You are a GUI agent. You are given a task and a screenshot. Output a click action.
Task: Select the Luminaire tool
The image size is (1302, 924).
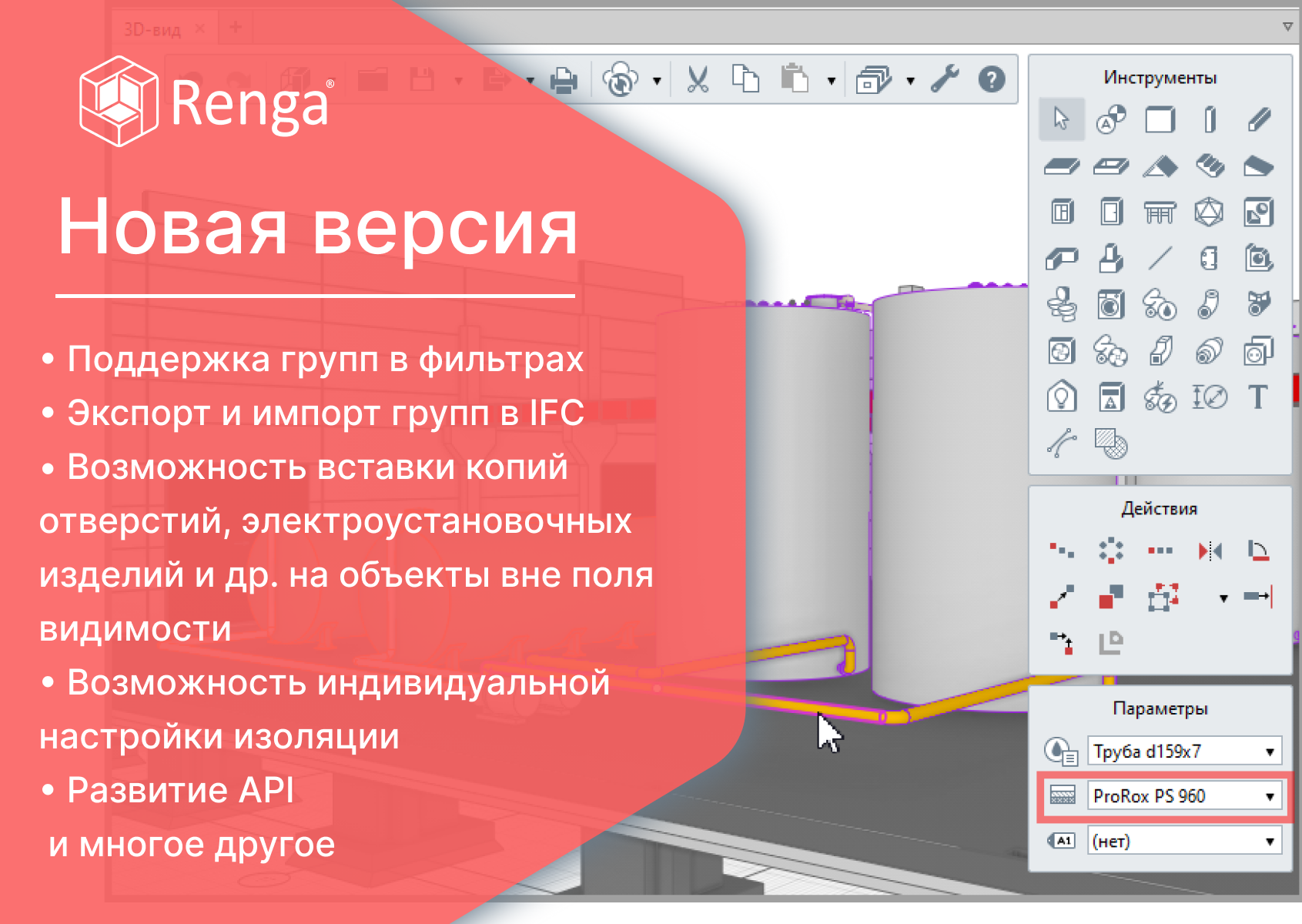pos(1061,397)
